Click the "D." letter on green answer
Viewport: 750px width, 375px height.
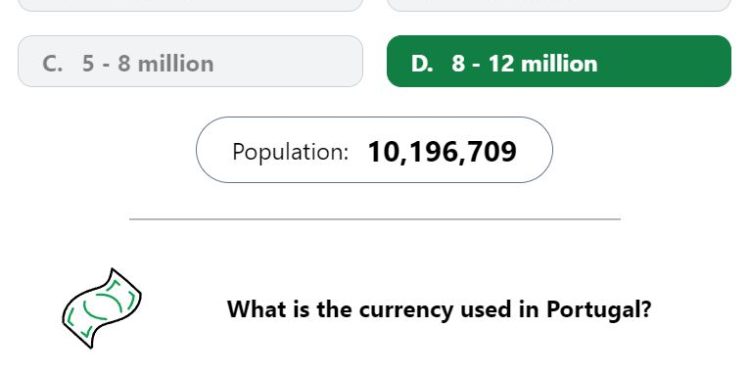click(422, 64)
